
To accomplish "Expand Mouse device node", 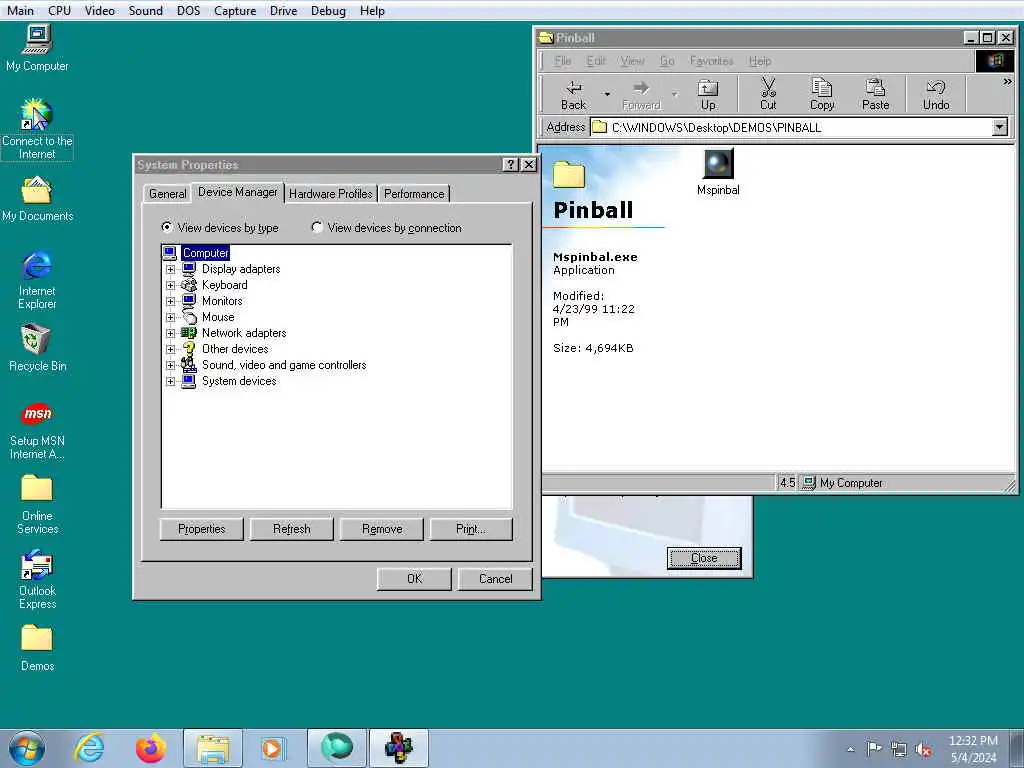I will pos(170,317).
